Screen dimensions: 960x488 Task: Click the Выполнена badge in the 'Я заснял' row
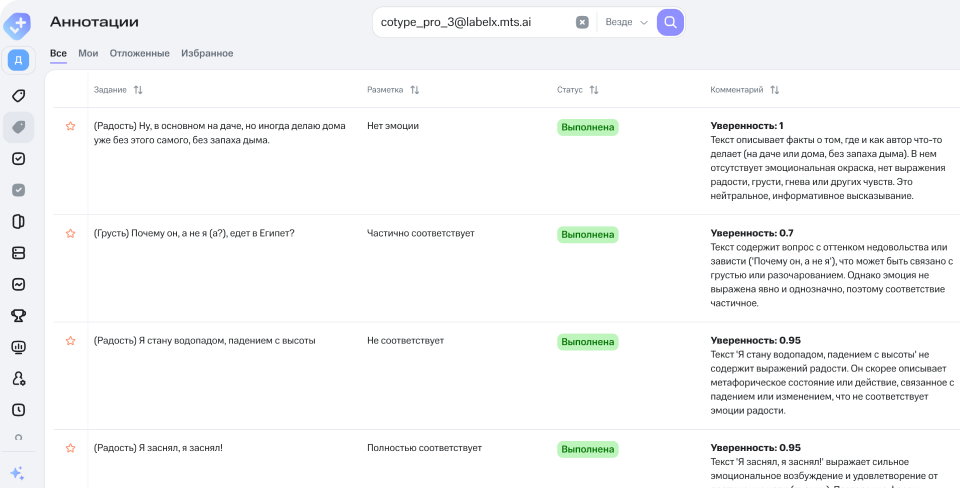588,449
